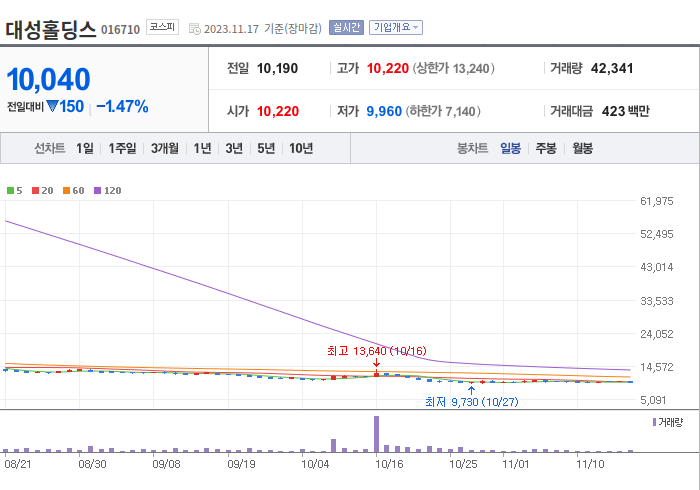The image size is (700, 490).
Task: Click the tallest volume bar at 10/16
Action: point(376,434)
